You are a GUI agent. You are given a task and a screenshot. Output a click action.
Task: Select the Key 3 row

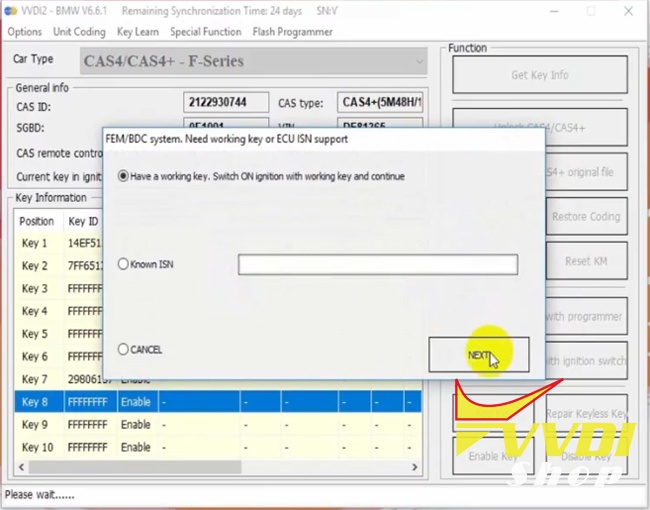58,289
